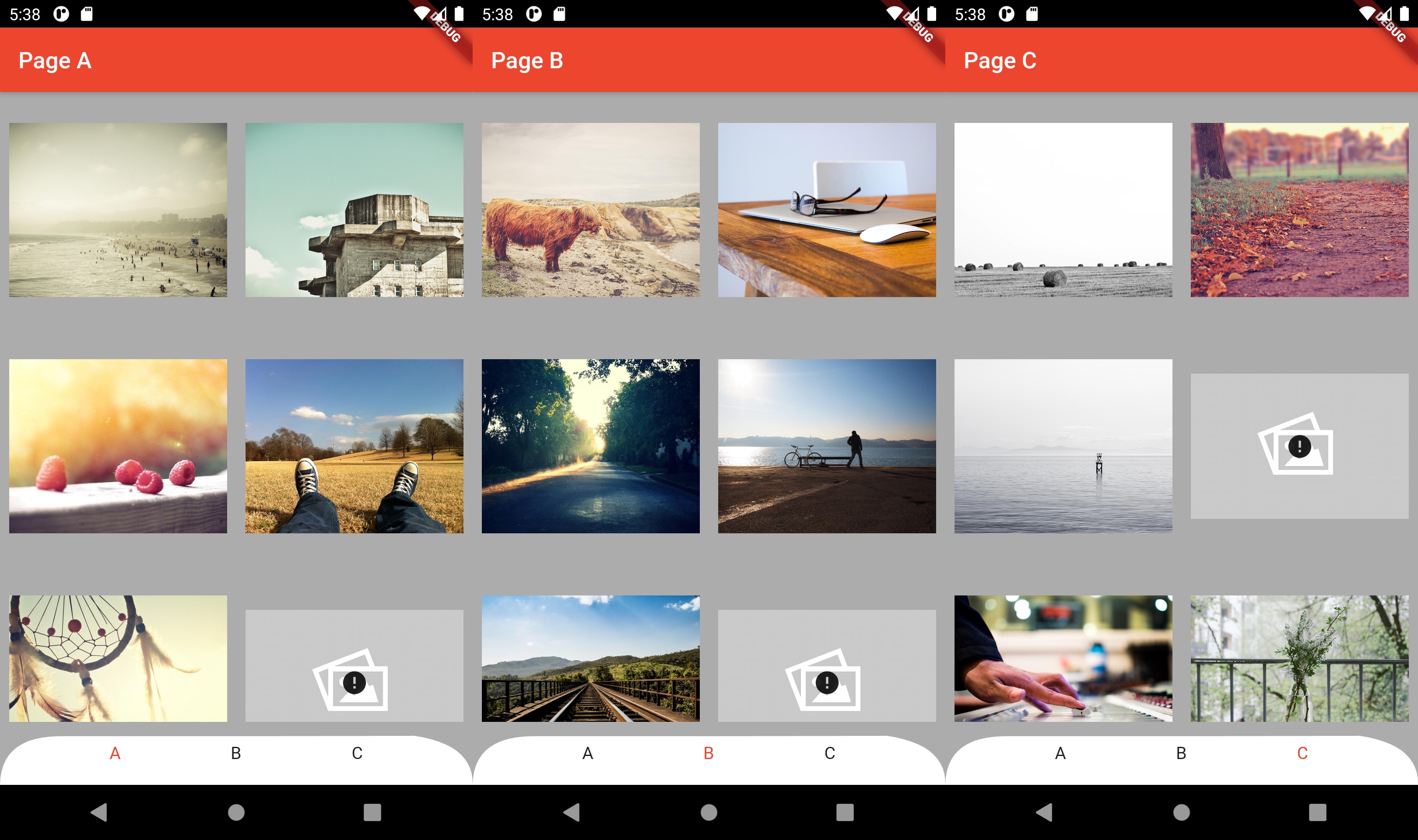Select tab A on Page B's navigation bar

point(587,753)
